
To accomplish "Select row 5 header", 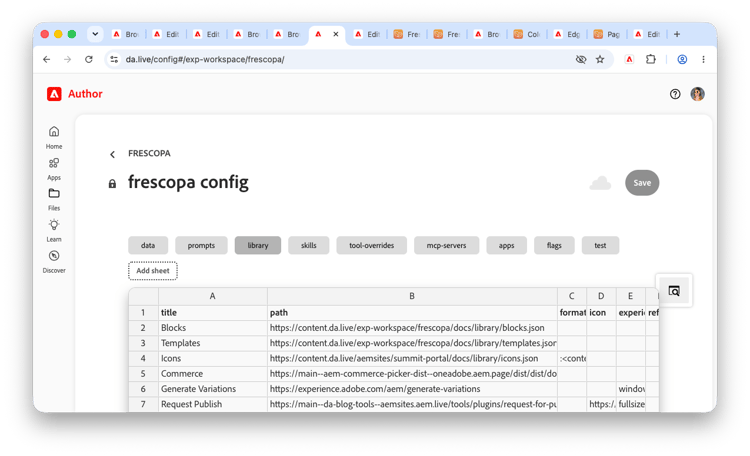I will [x=143, y=374].
